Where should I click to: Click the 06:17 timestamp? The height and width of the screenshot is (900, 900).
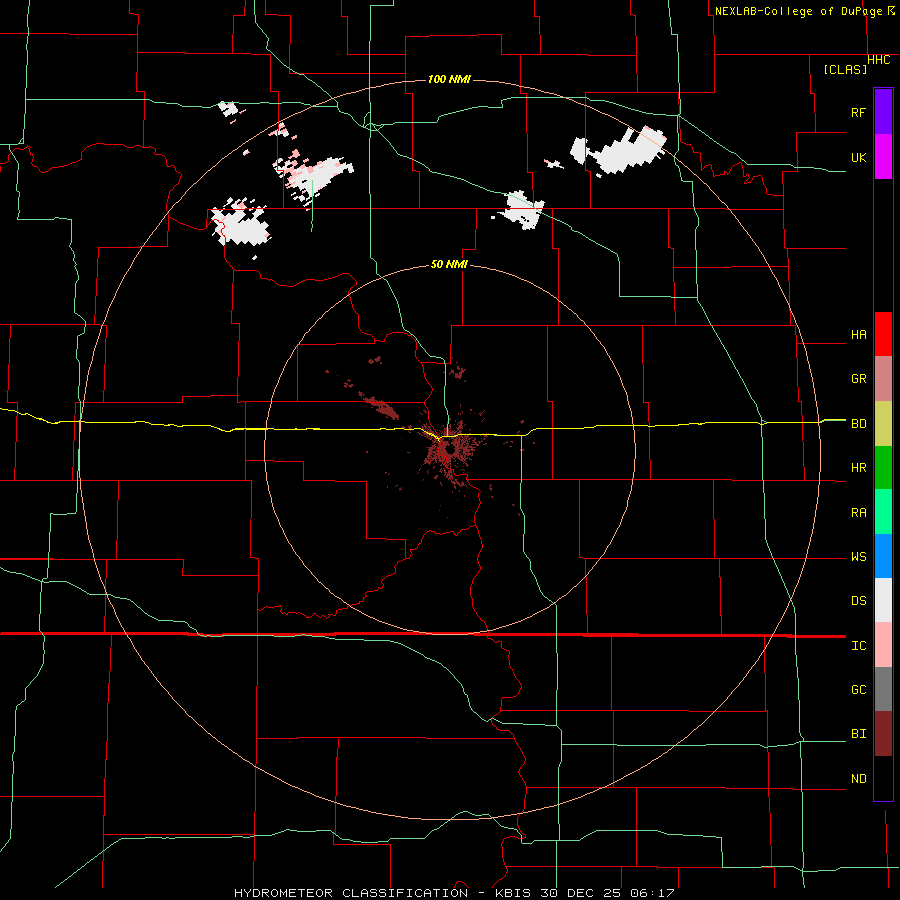coord(651,893)
